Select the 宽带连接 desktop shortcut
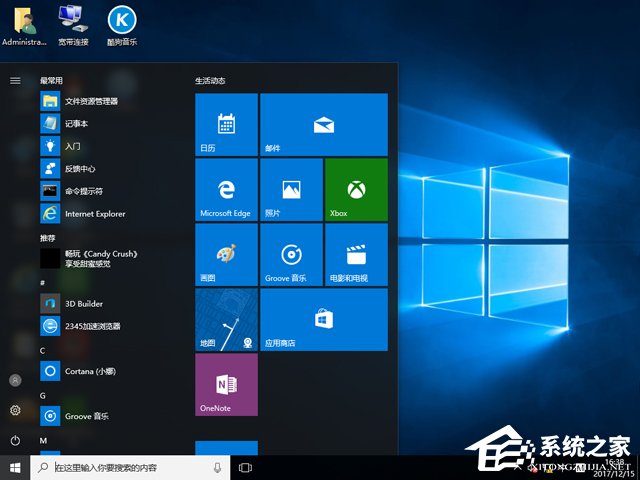640x480 pixels. coord(73,25)
